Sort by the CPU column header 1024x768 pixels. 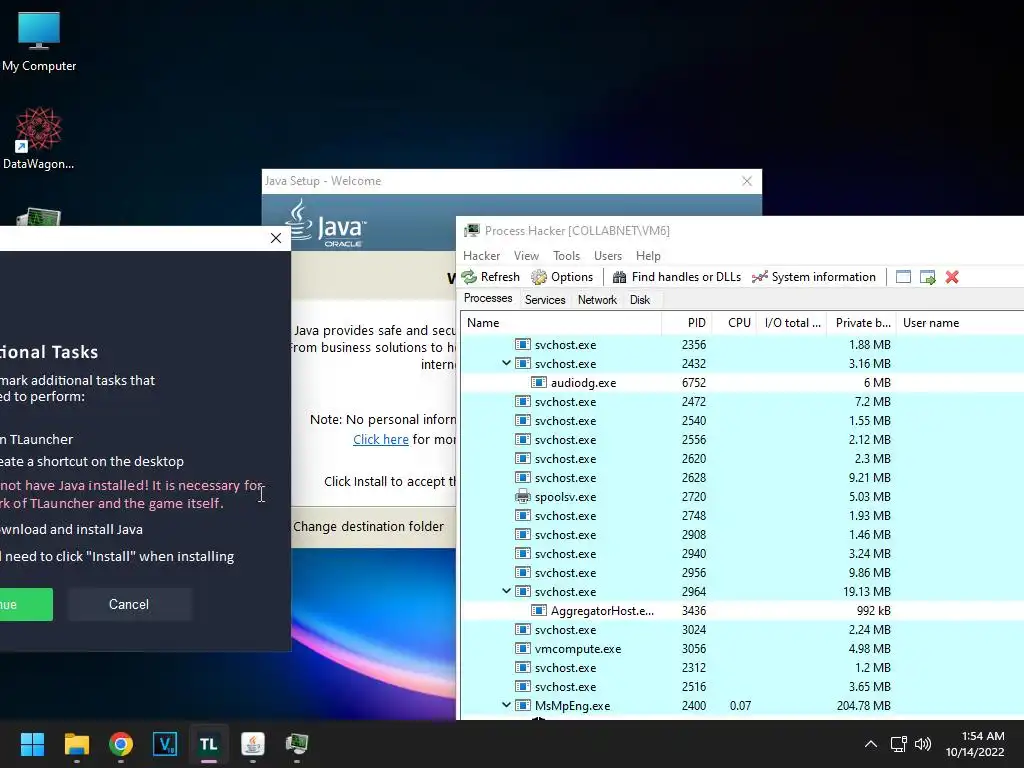(733, 323)
